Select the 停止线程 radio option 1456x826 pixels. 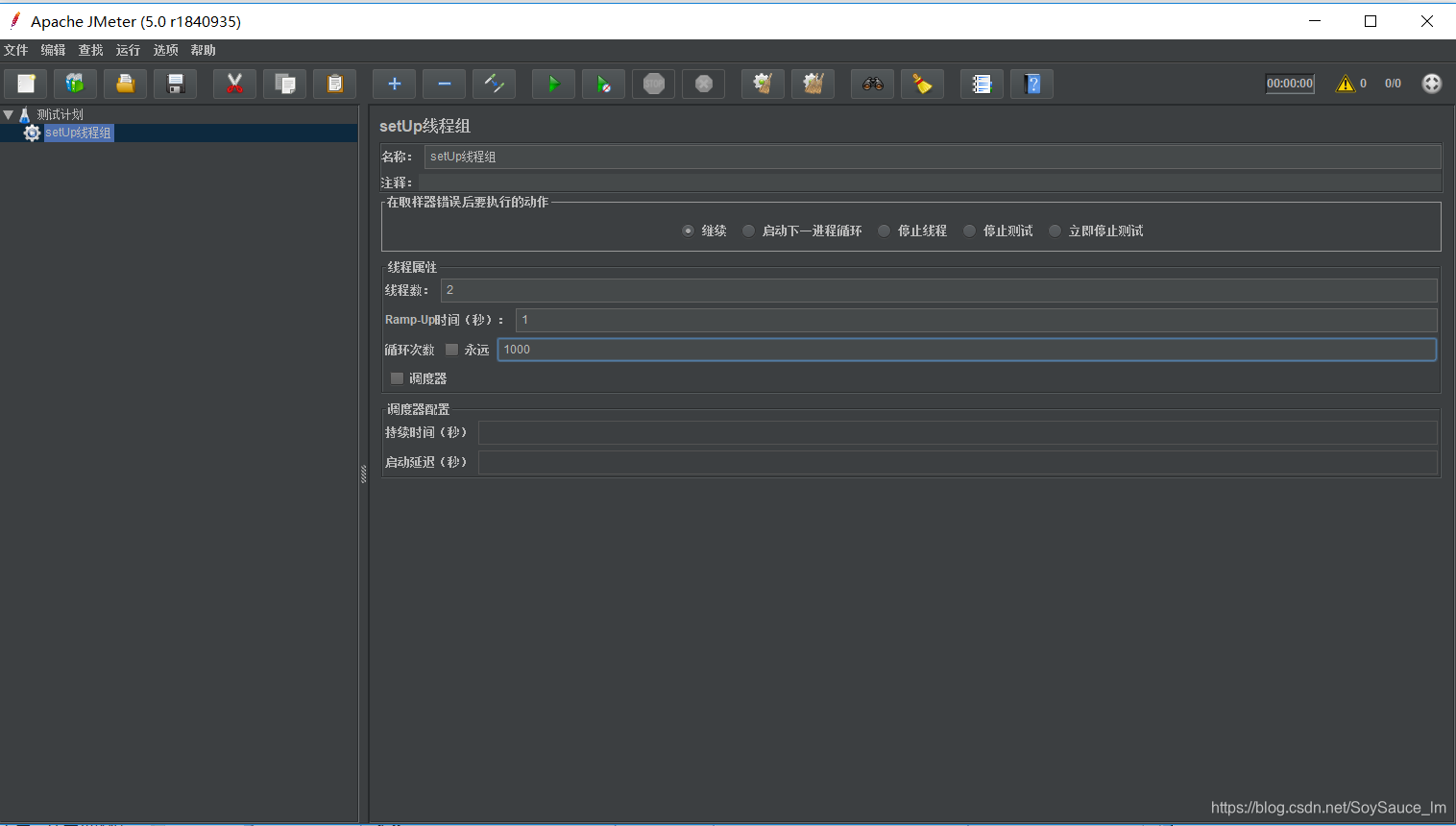coord(884,231)
